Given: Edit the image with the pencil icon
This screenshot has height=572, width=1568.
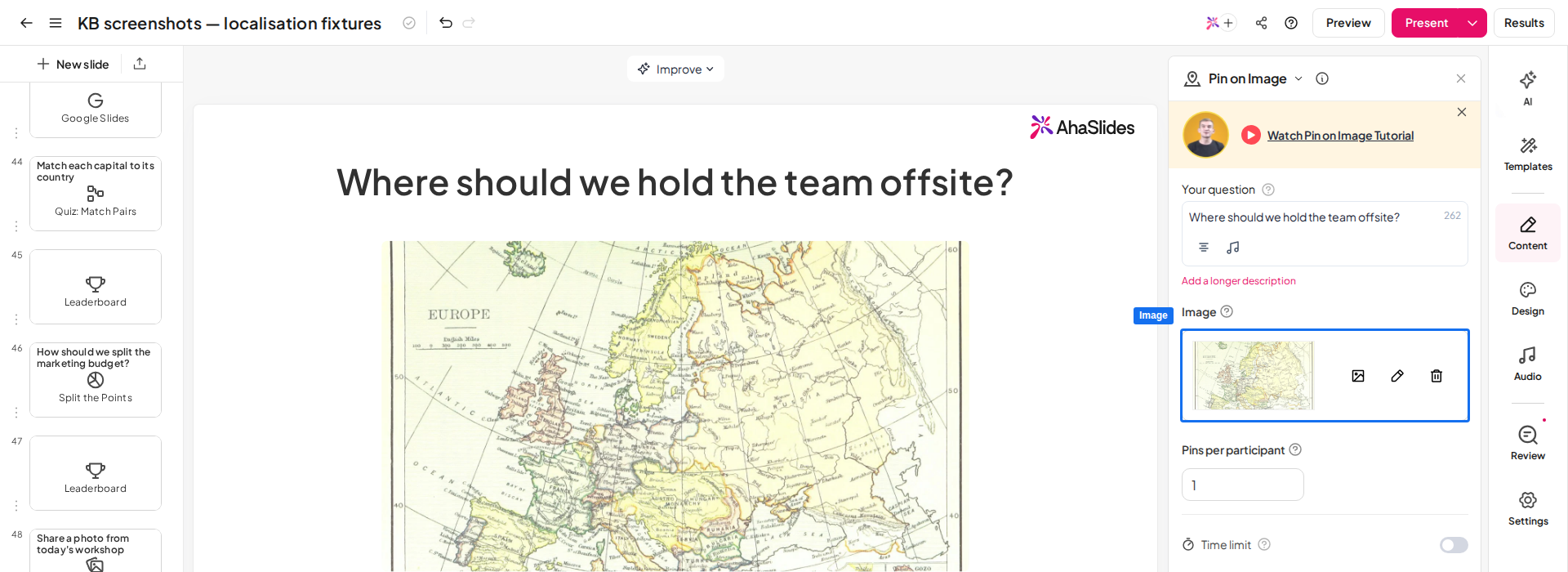Looking at the screenshot, I should tap(1397, 376).
